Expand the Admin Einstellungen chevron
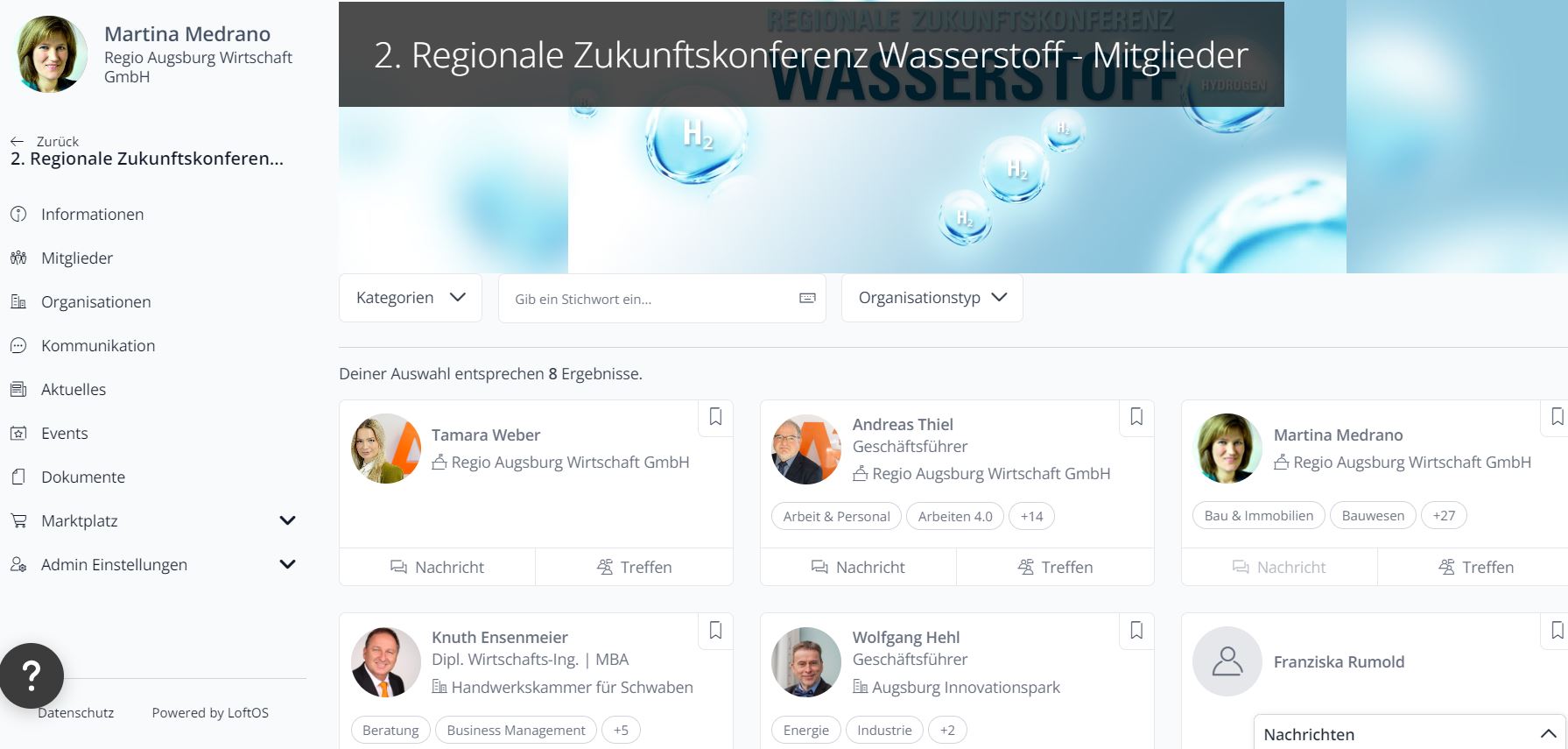1568x749 pixels. 287,564
